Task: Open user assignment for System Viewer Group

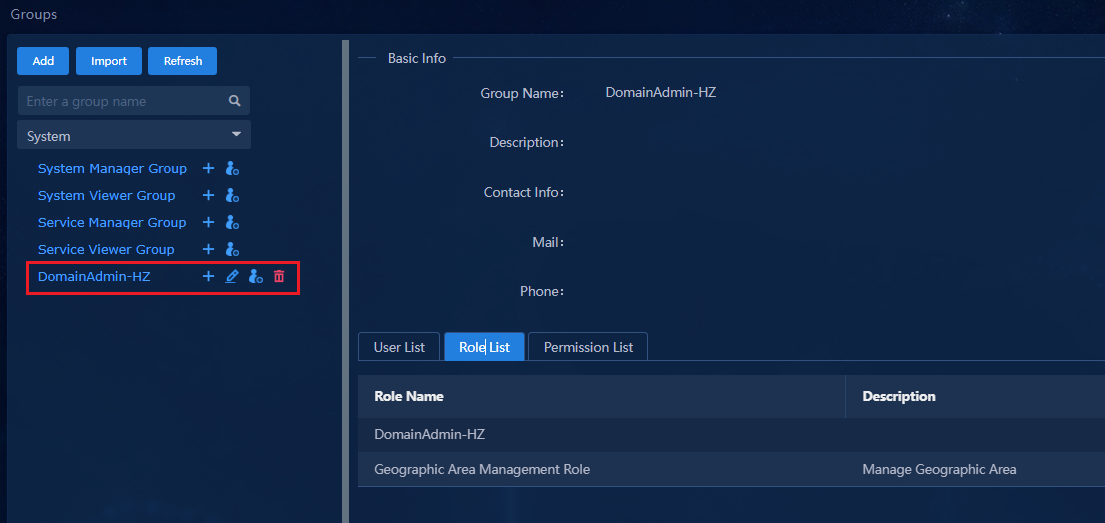Action: (x=233, y=196)
